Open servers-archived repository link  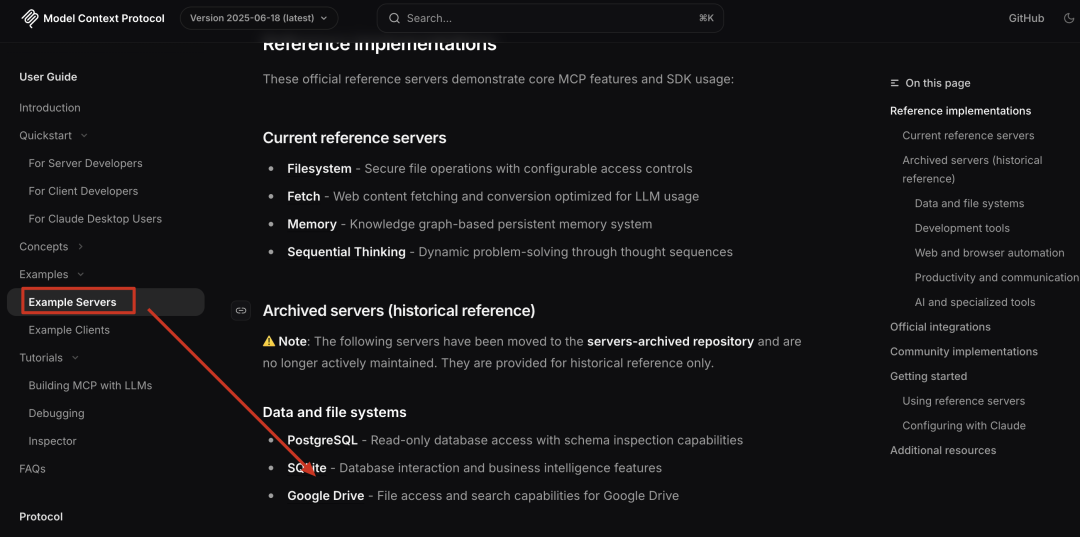point(670,341)
